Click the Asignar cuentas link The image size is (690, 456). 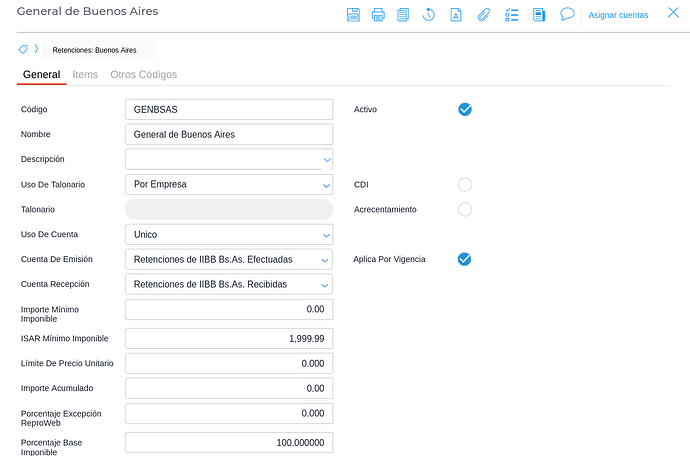point(617,15)
